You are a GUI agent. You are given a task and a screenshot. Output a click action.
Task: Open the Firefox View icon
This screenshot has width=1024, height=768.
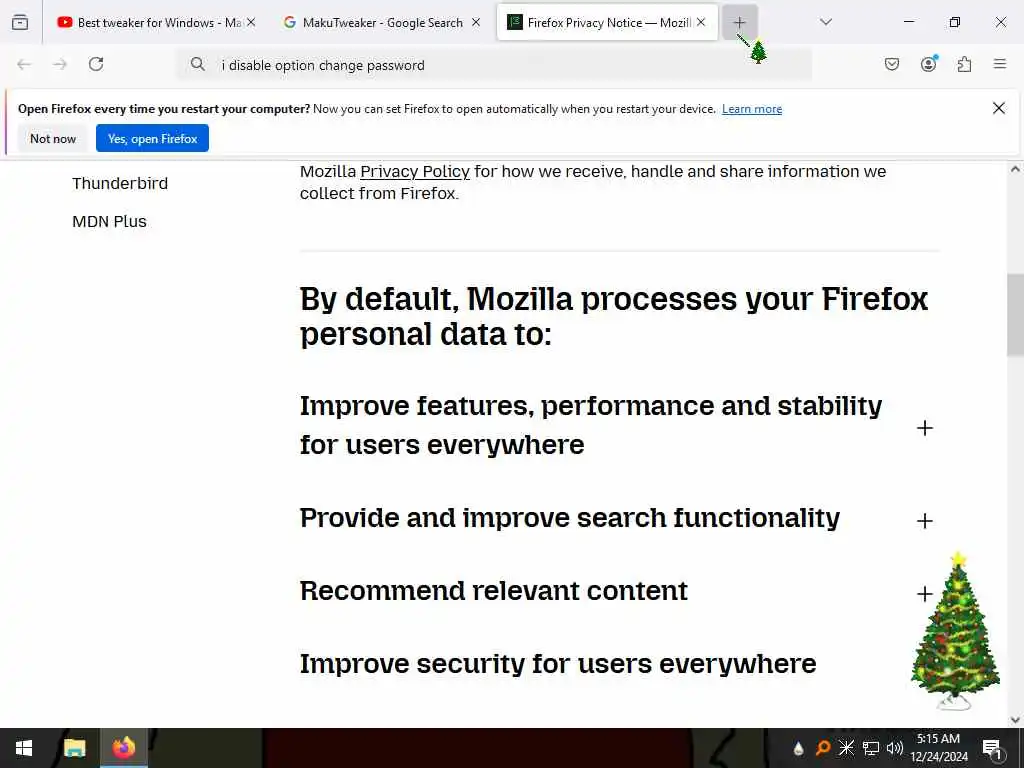pyautogui.click(x=20, y=22)
